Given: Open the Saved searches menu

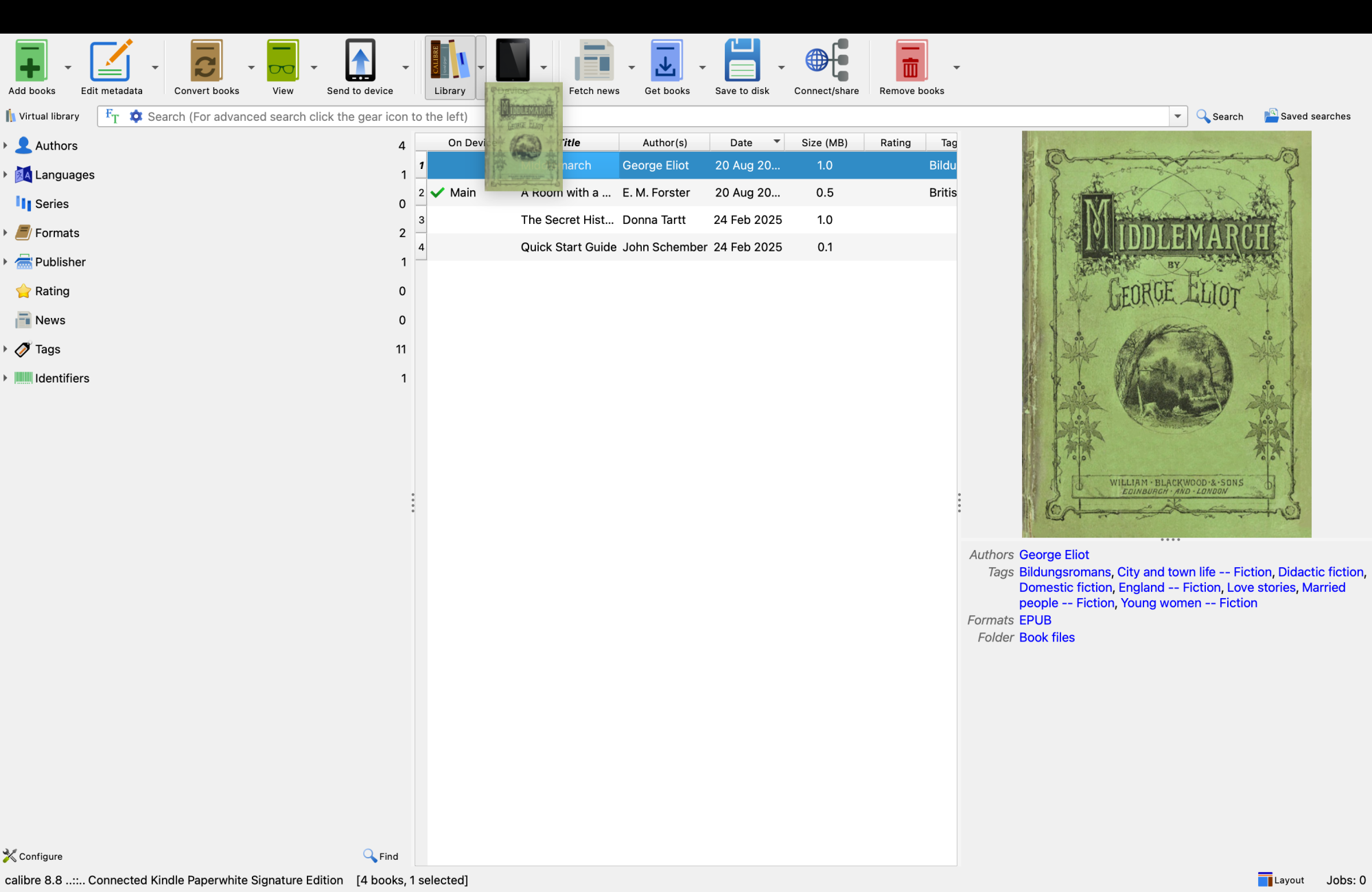Looking at the screenshot, I should (1305, 116).
